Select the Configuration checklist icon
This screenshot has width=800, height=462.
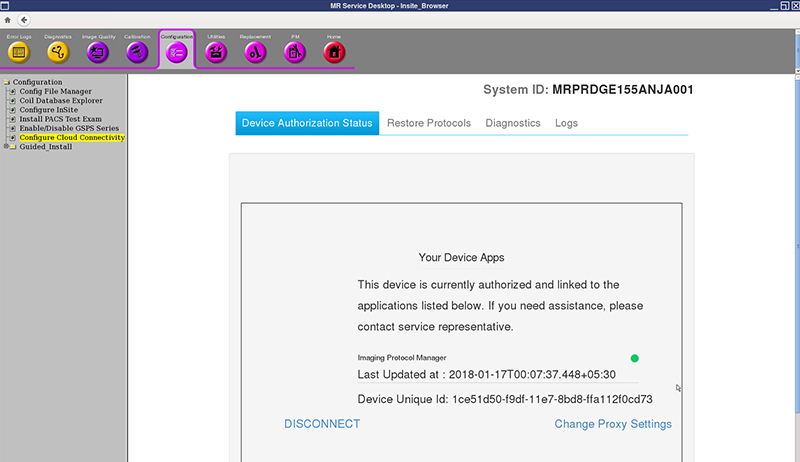tap(176, 52)
